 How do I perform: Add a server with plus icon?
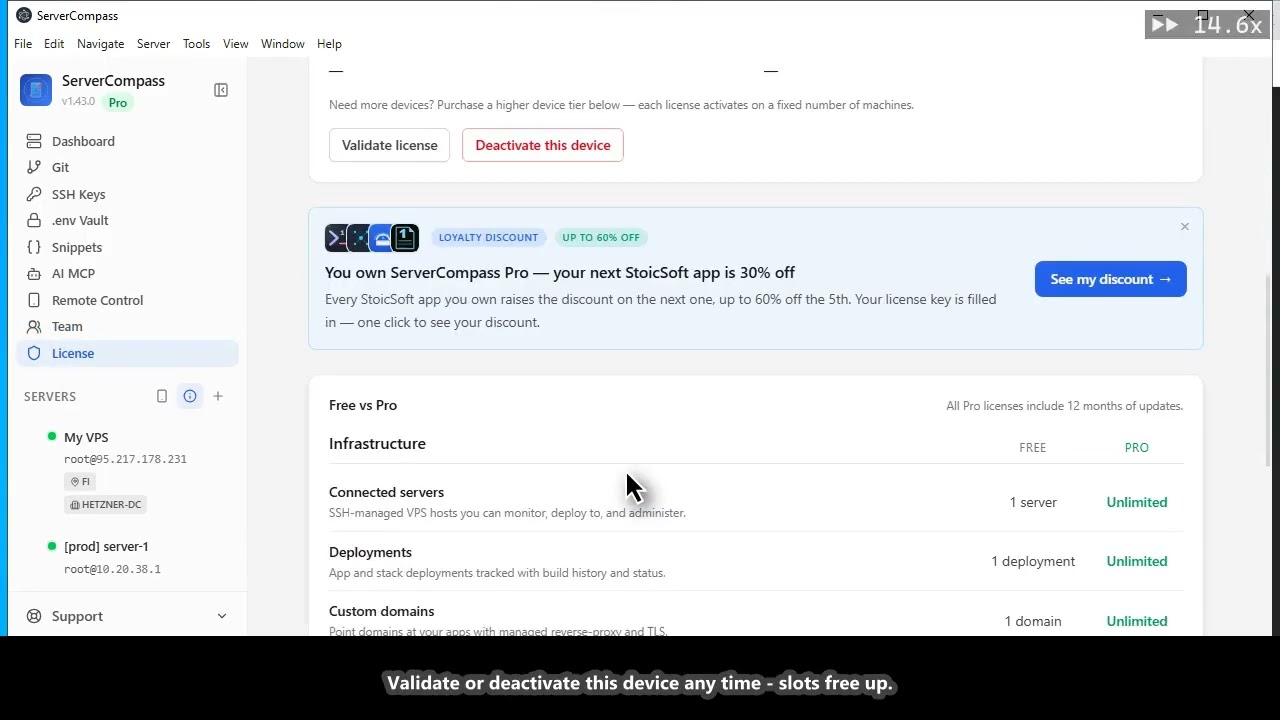pyautogui.click(x=218, y=396)
